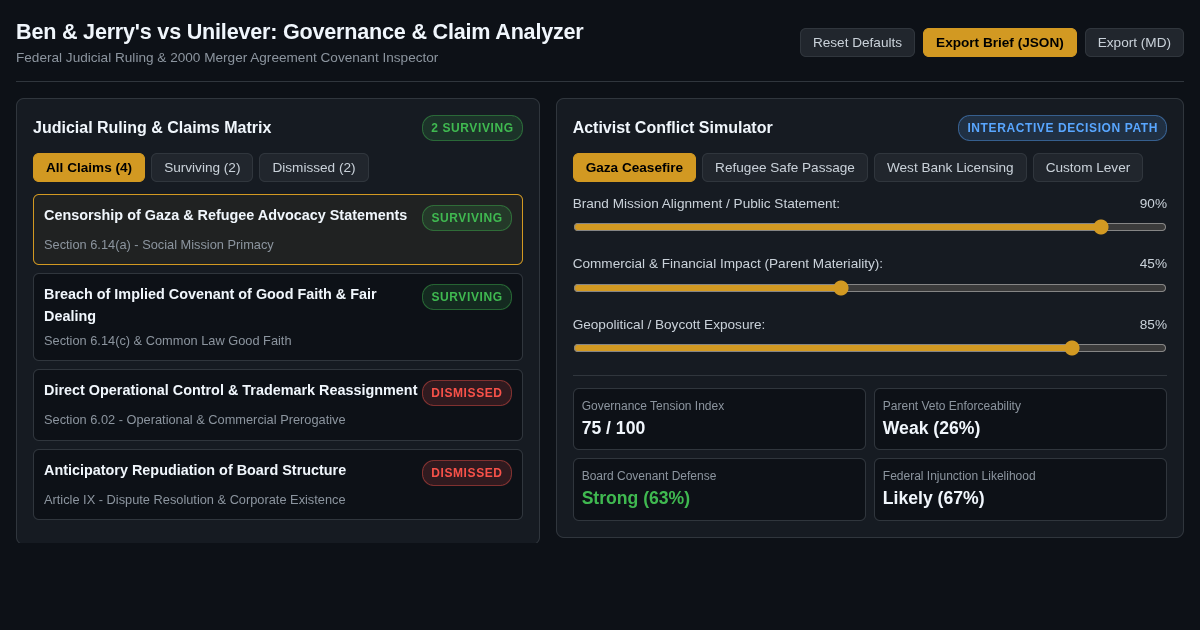Click the 'Commercial & Financial Impact' label
Image resolution: width=1200 pixels, height=630 pixels.
pyautogui.click(x=728, y=264)
